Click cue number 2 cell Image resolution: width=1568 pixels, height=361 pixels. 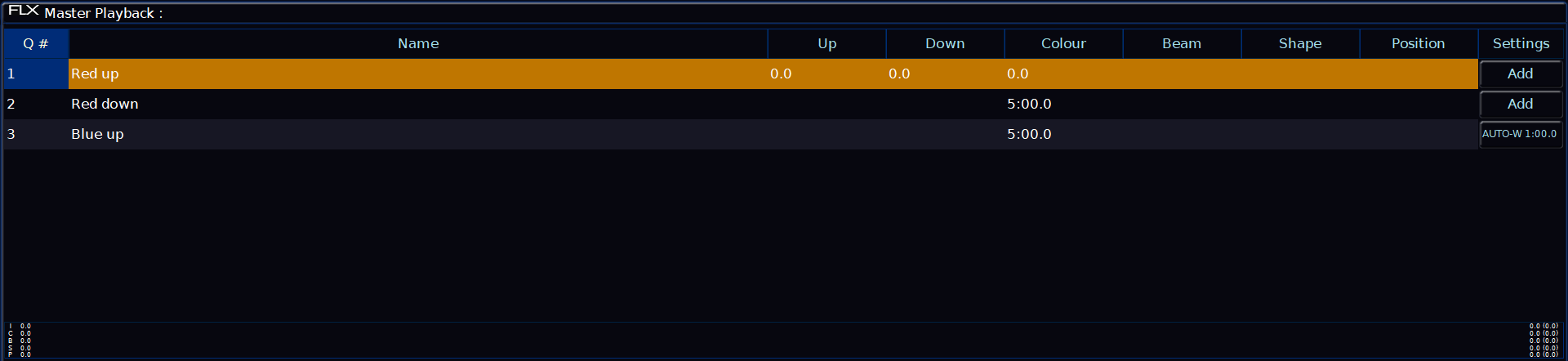coord(36,104)
